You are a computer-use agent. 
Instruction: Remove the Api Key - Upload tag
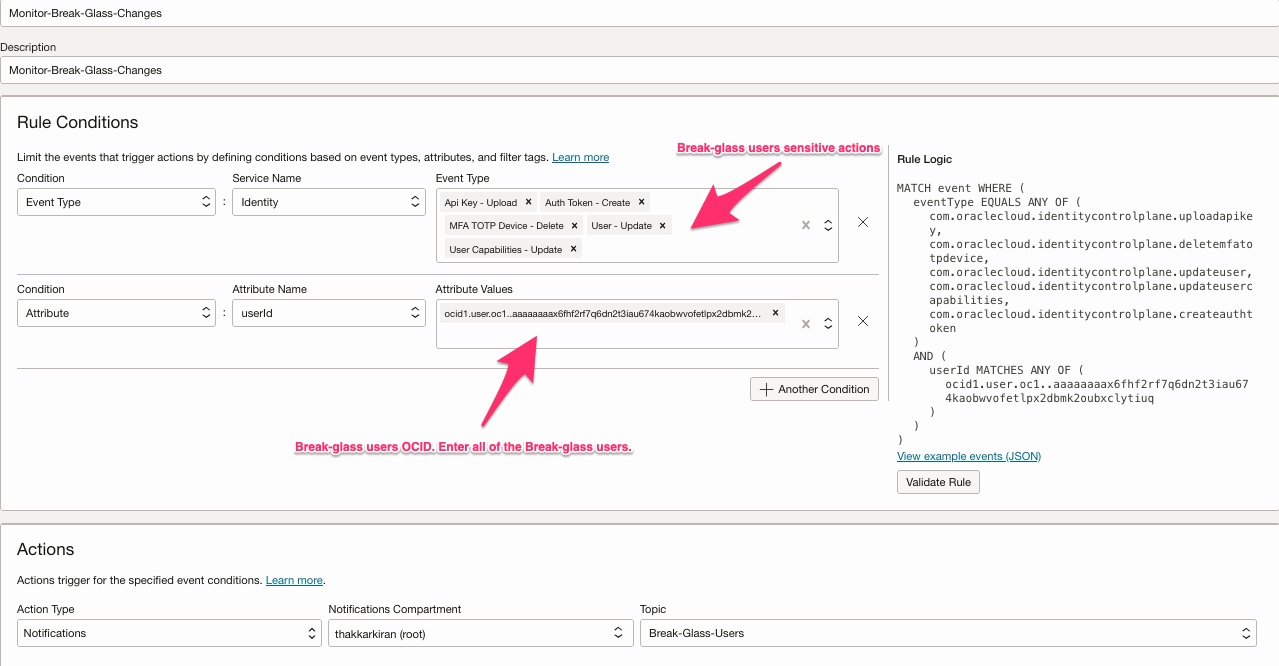tap(529, 202)
